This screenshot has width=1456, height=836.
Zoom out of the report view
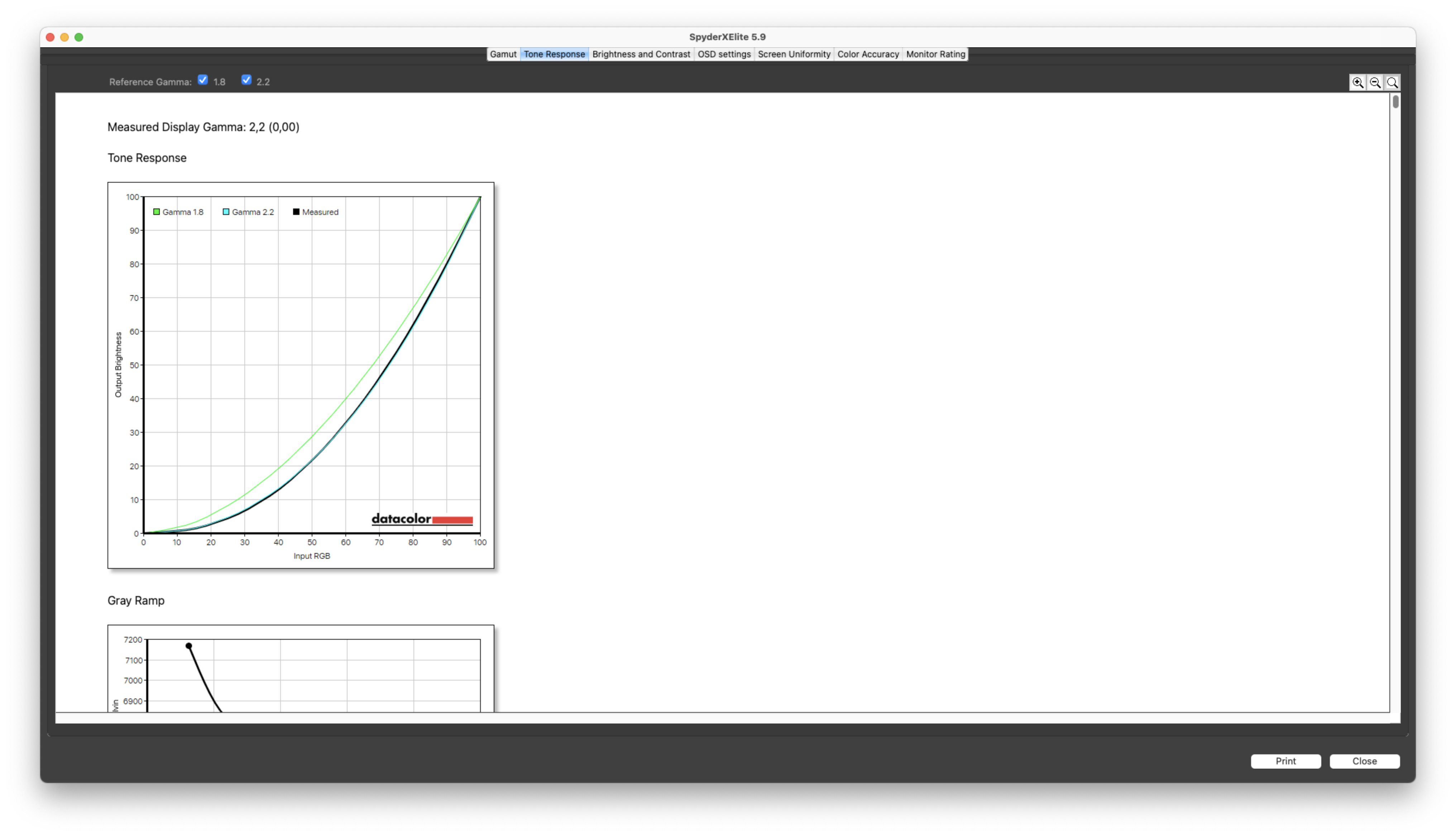(x=1374, y=82)
